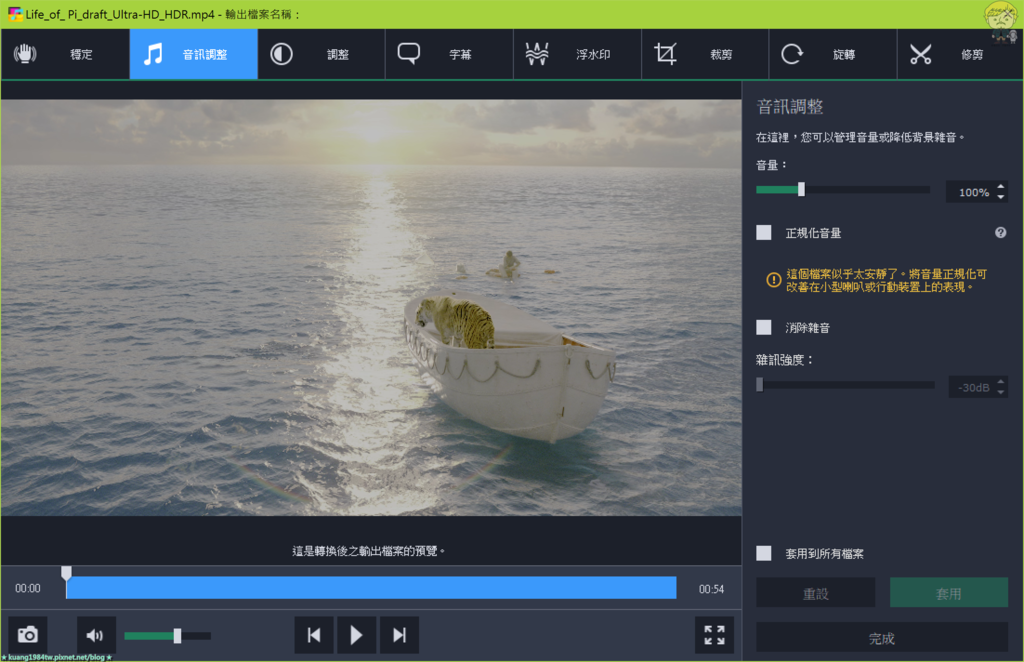Enable the 正規化音量 checkbox
The width and height of the screenshot is (1024, 662).
(x=763, y=232)
